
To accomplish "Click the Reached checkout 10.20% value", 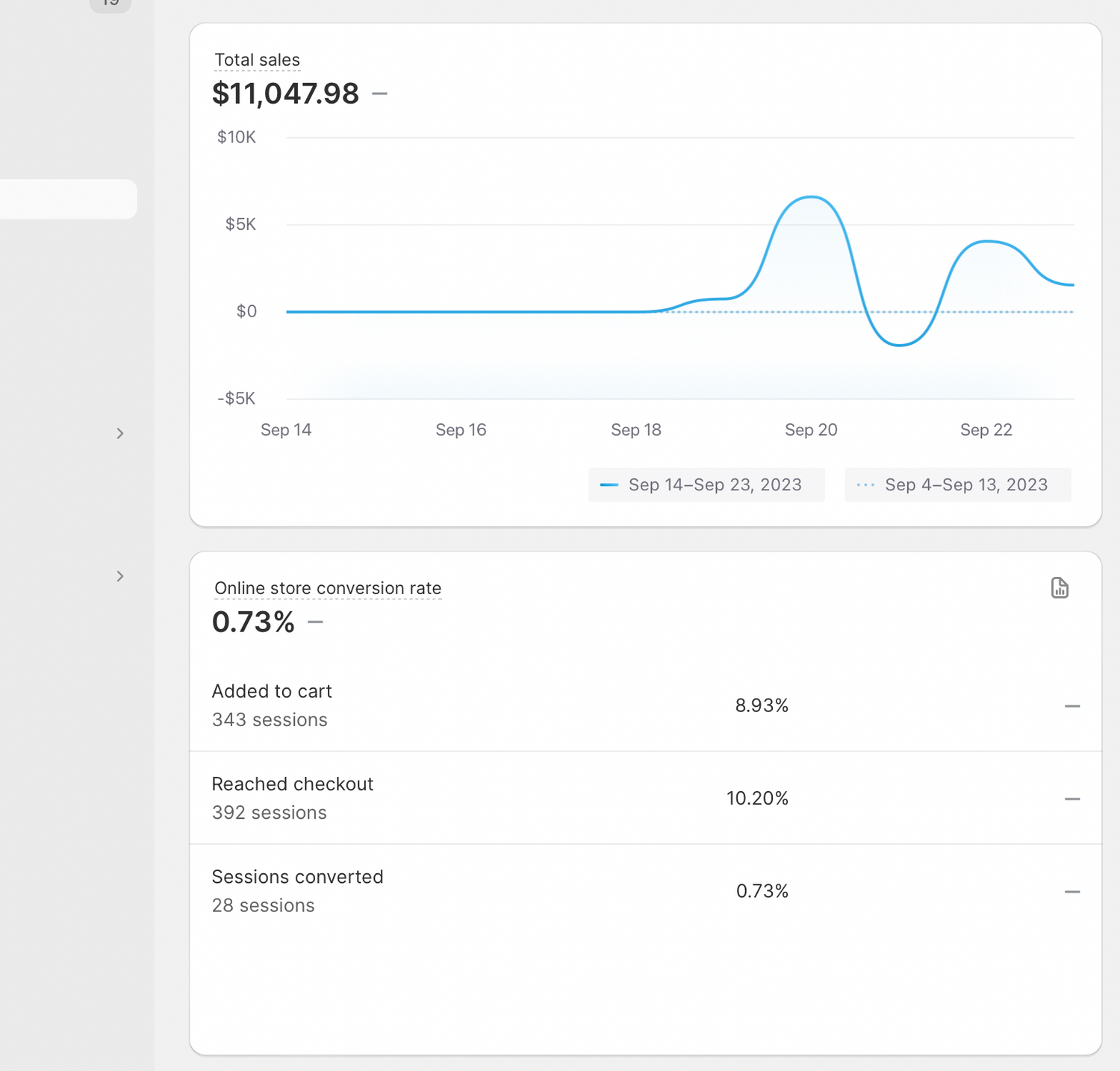I will (x=757, y=799).
